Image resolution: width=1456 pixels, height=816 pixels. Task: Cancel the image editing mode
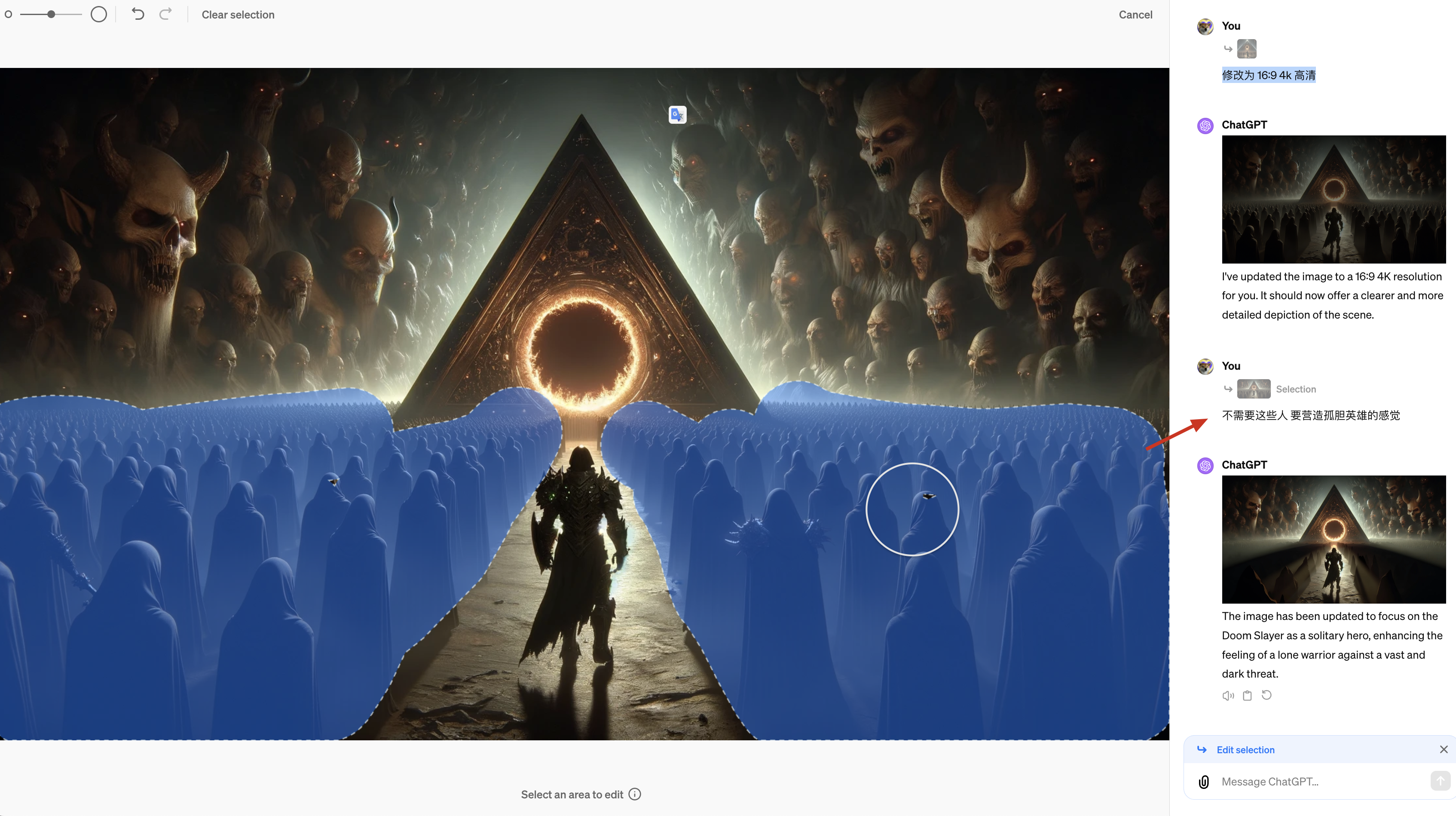coord(1135,15)
